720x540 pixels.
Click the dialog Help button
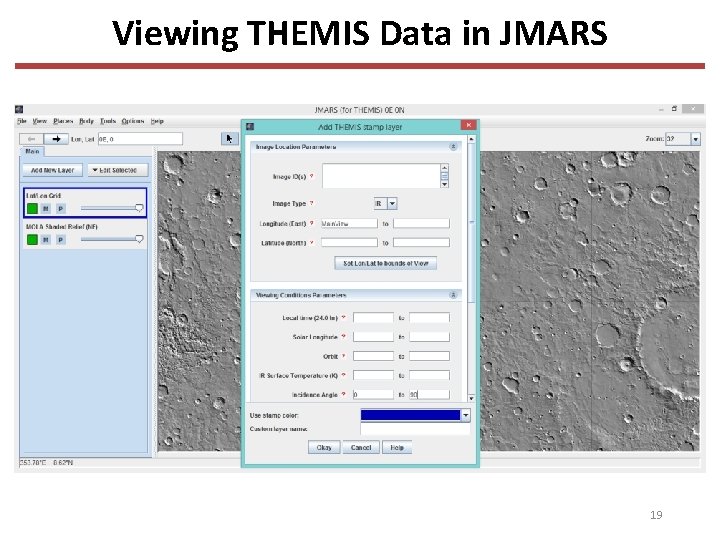point(397,447)
